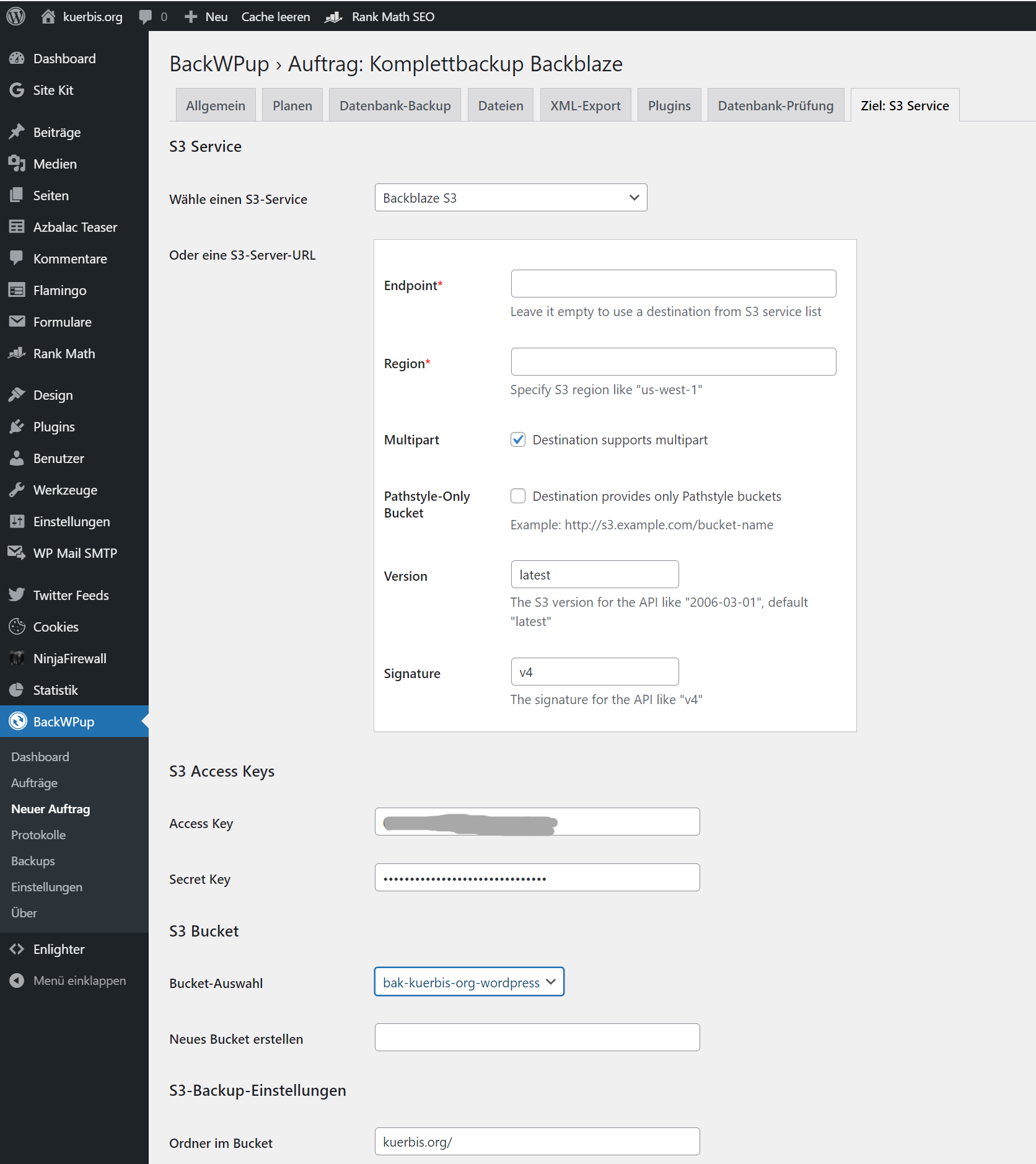1036x1164 pixels.
Task: Click the plus icon next to Neu
Action: pyautogui.click(x=191, y=17)
